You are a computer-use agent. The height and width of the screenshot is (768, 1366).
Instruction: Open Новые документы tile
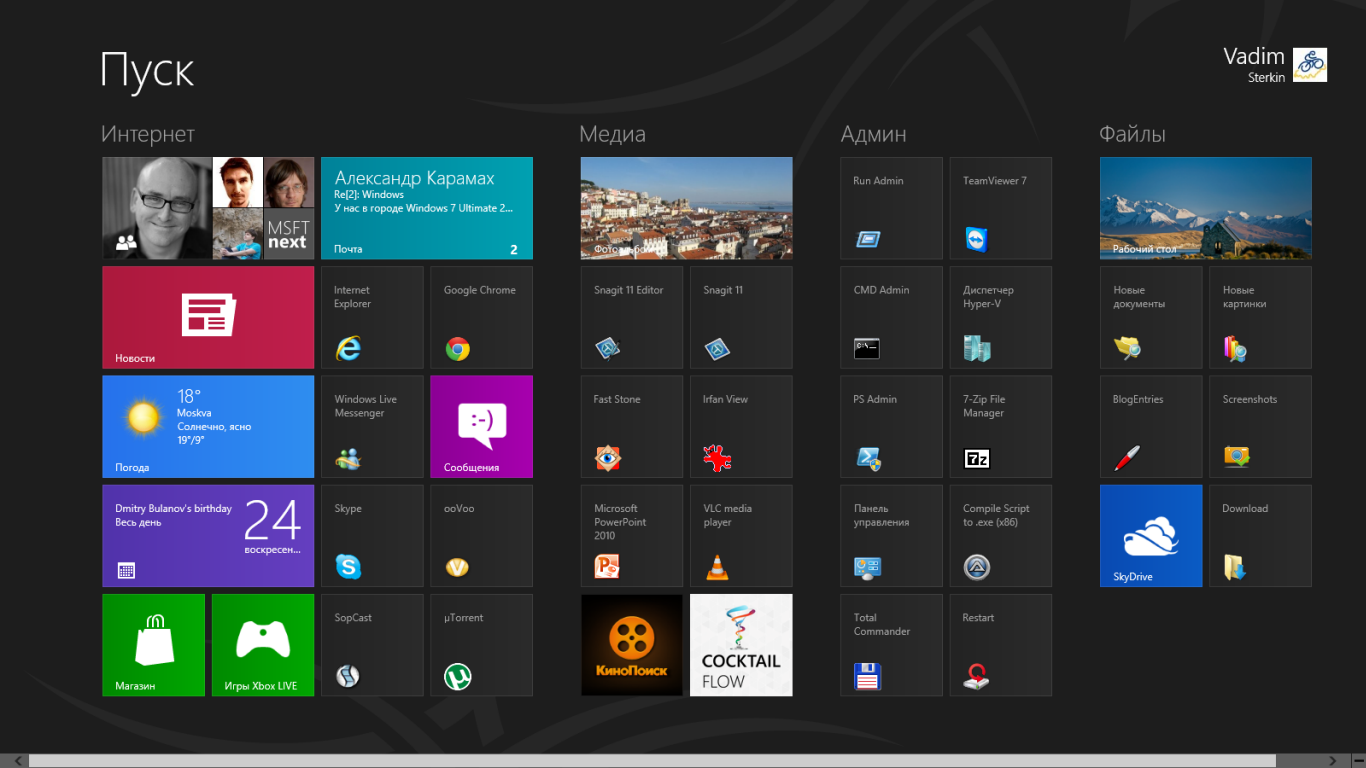click(x=1151, y=317)
